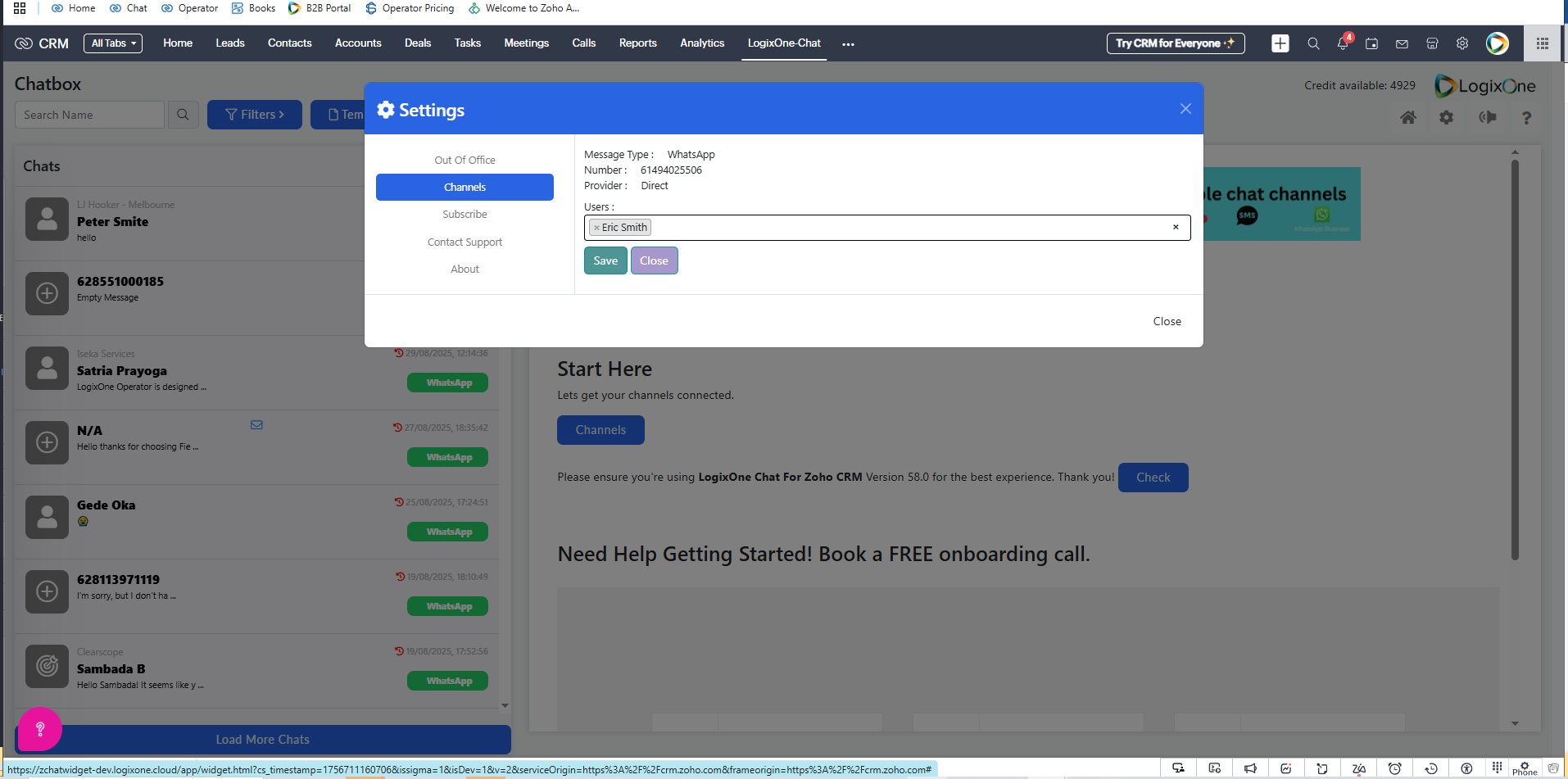
Task: Click the Check version button
Action: coord(1153,478)
